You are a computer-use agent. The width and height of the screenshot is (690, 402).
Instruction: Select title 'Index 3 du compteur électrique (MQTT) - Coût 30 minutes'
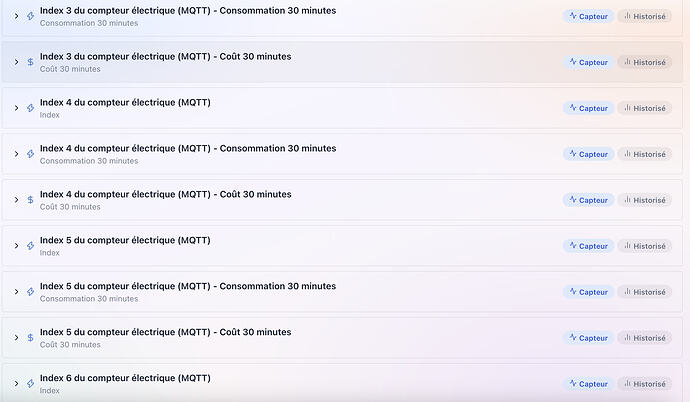pos(165,56)
